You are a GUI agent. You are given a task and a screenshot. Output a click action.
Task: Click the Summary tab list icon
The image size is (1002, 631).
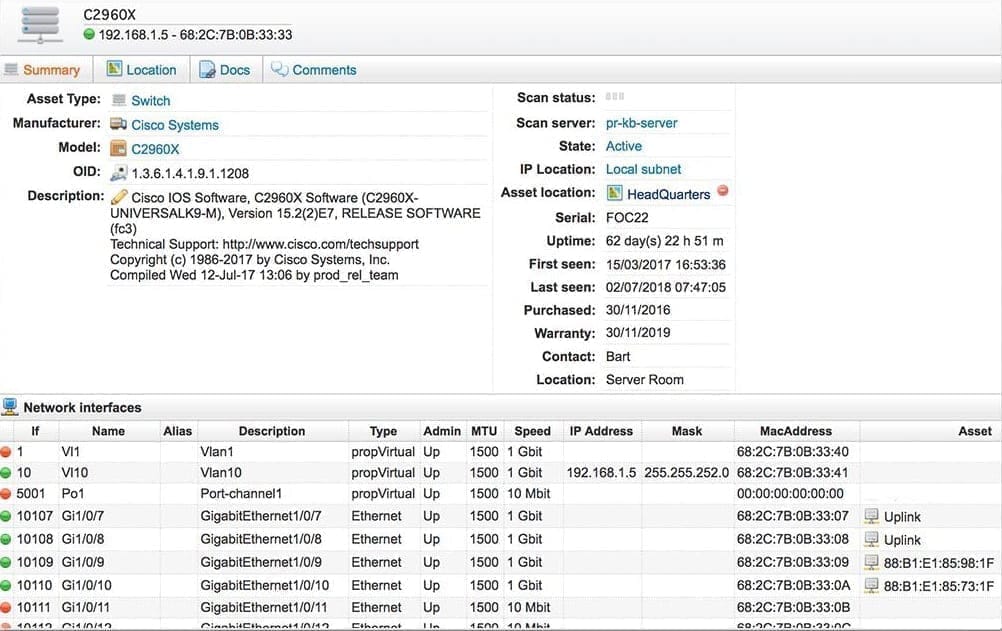[x=11, y=69]
